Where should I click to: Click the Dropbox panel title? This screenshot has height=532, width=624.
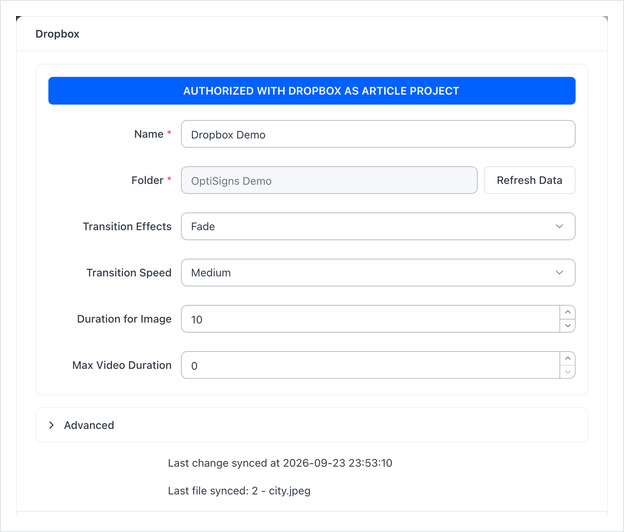click(57, 34)
